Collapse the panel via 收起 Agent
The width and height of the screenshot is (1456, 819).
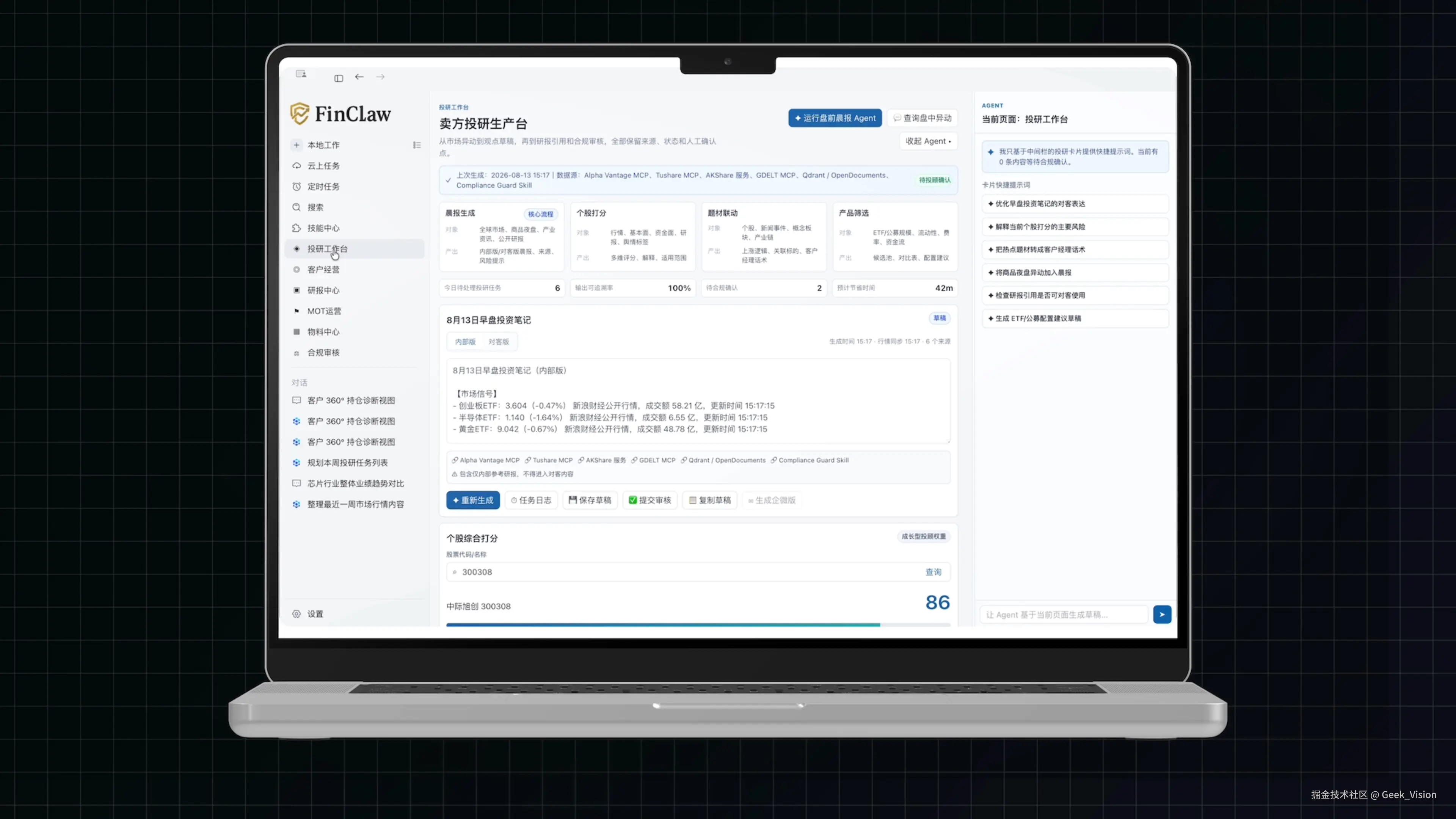[928, 141]
